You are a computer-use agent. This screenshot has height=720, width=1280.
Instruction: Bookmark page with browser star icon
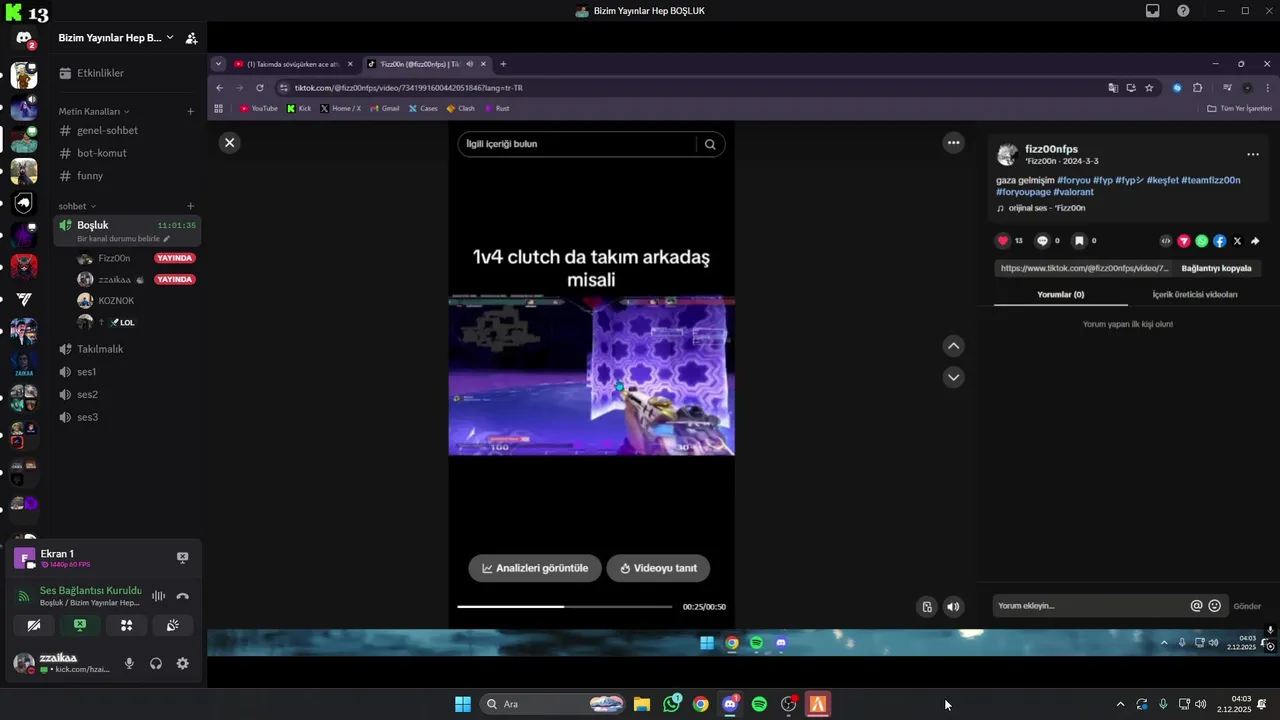click(x=1150, y=88)
